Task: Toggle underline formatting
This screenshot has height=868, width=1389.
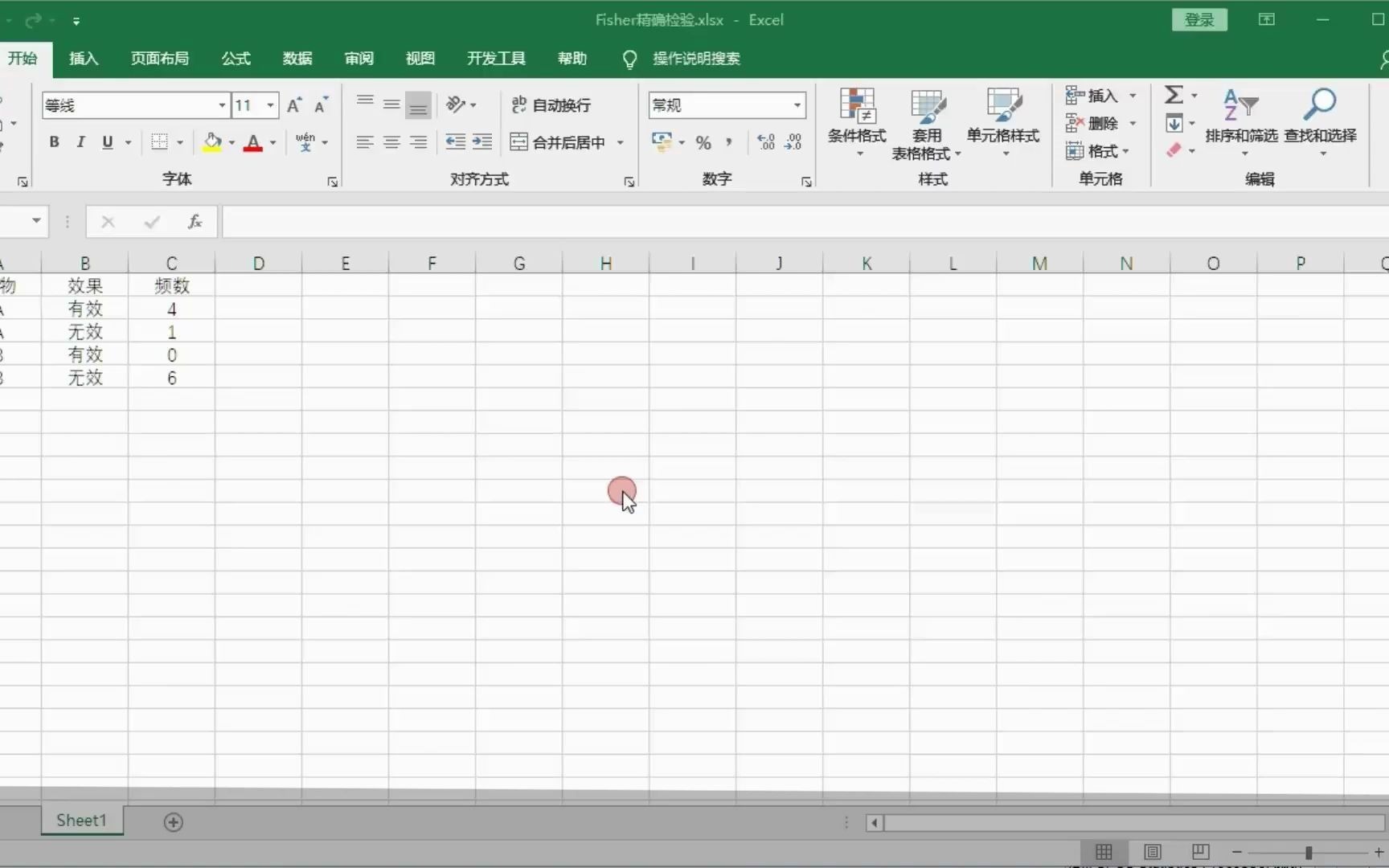Action: tap(107, 142)
